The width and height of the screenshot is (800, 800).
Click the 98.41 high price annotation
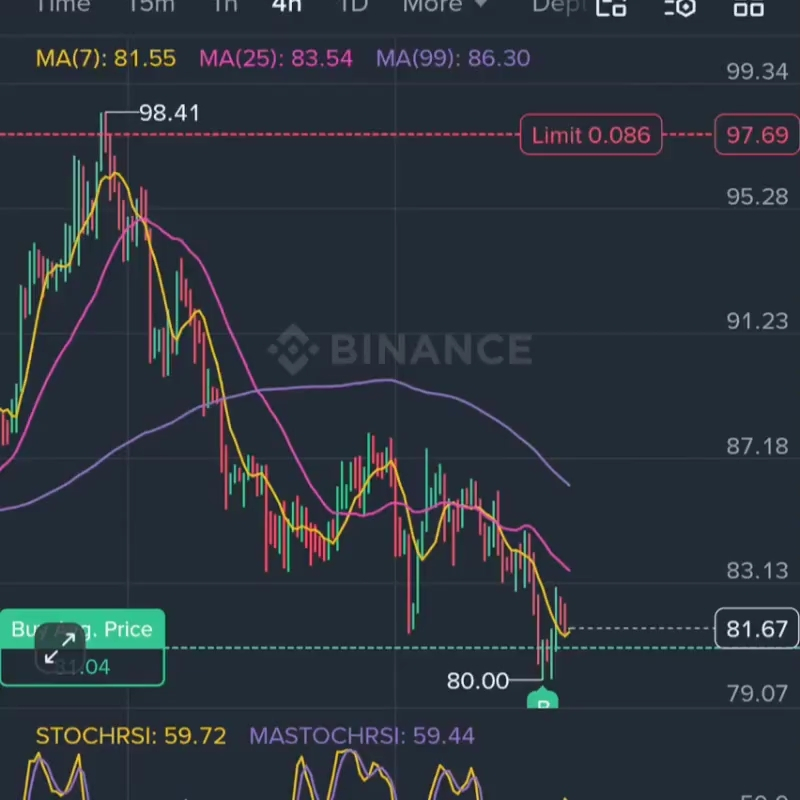point(169,113)
